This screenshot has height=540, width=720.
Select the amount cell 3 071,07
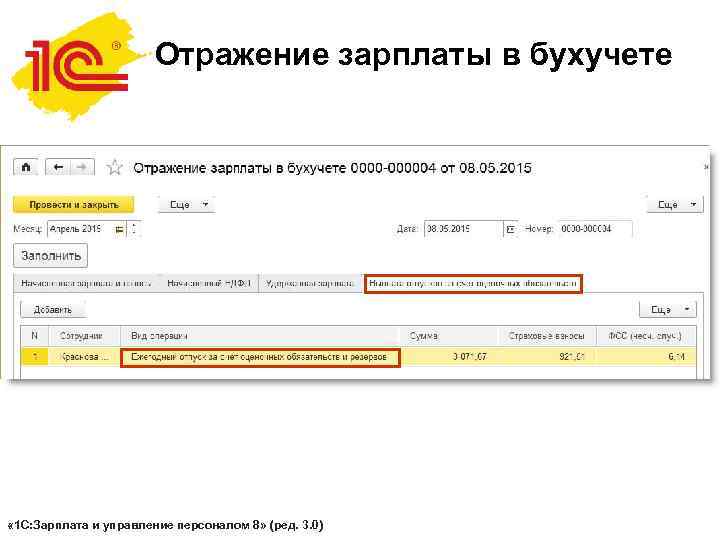pos(449,357)
